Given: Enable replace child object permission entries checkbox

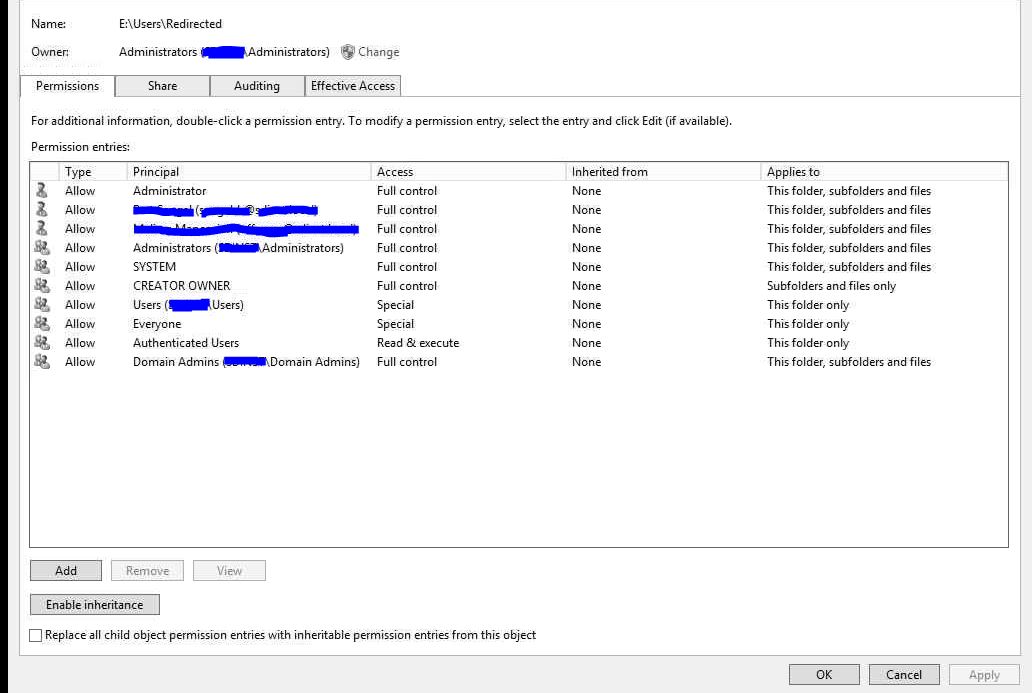Looking at the screenshot, I should [x=35, y=635].
